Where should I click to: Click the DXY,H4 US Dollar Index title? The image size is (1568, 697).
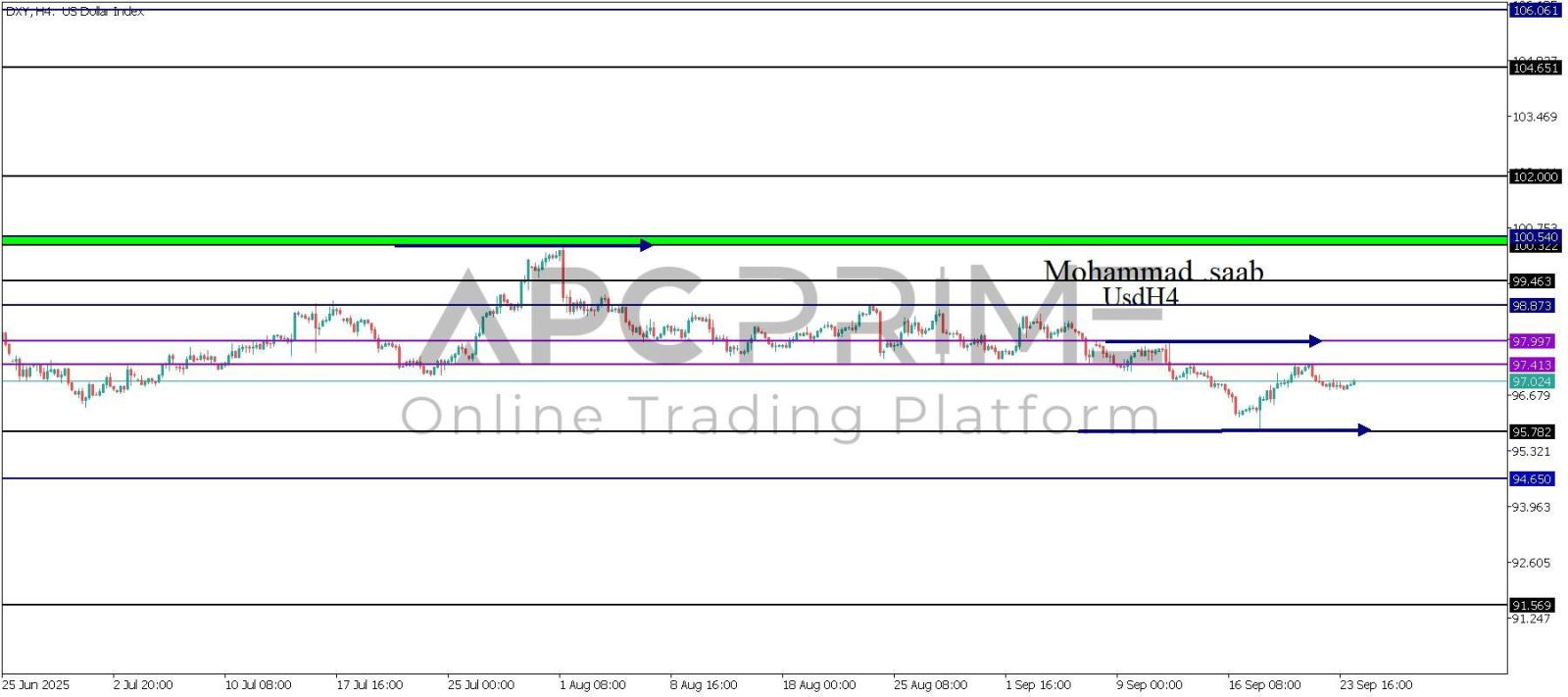(74, 12)
